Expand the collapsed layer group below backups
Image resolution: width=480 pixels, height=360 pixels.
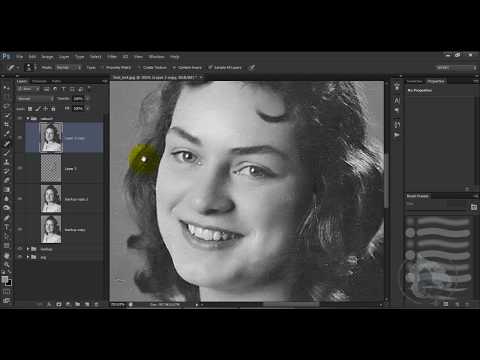pos(28,257)
